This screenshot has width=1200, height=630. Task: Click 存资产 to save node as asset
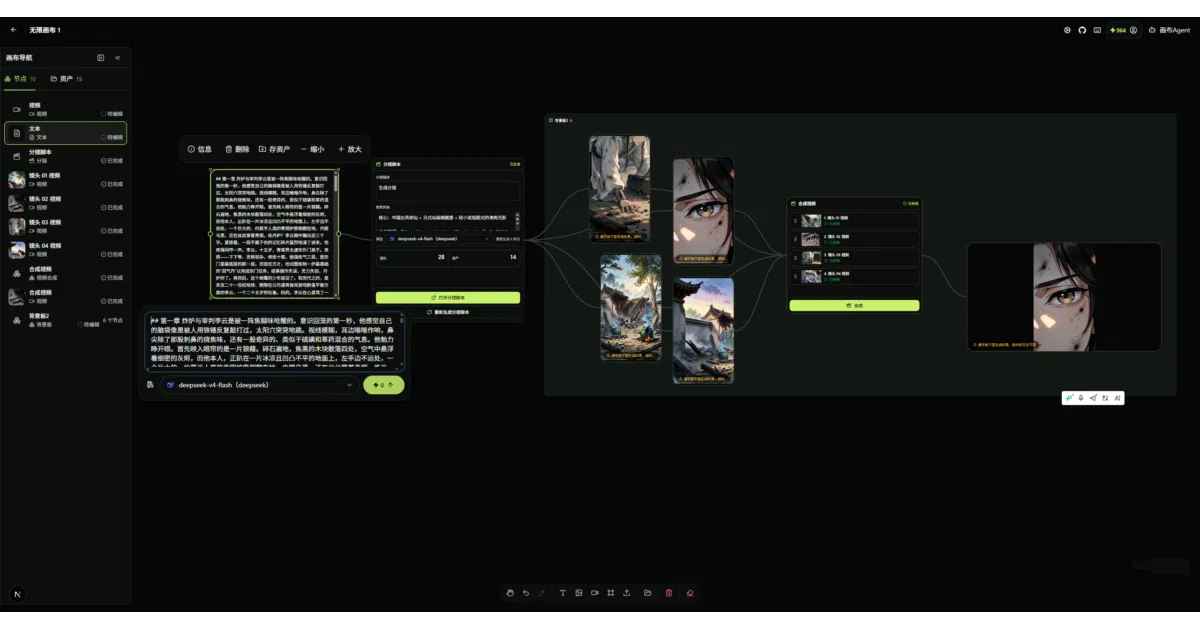click(x=274, y=149)
